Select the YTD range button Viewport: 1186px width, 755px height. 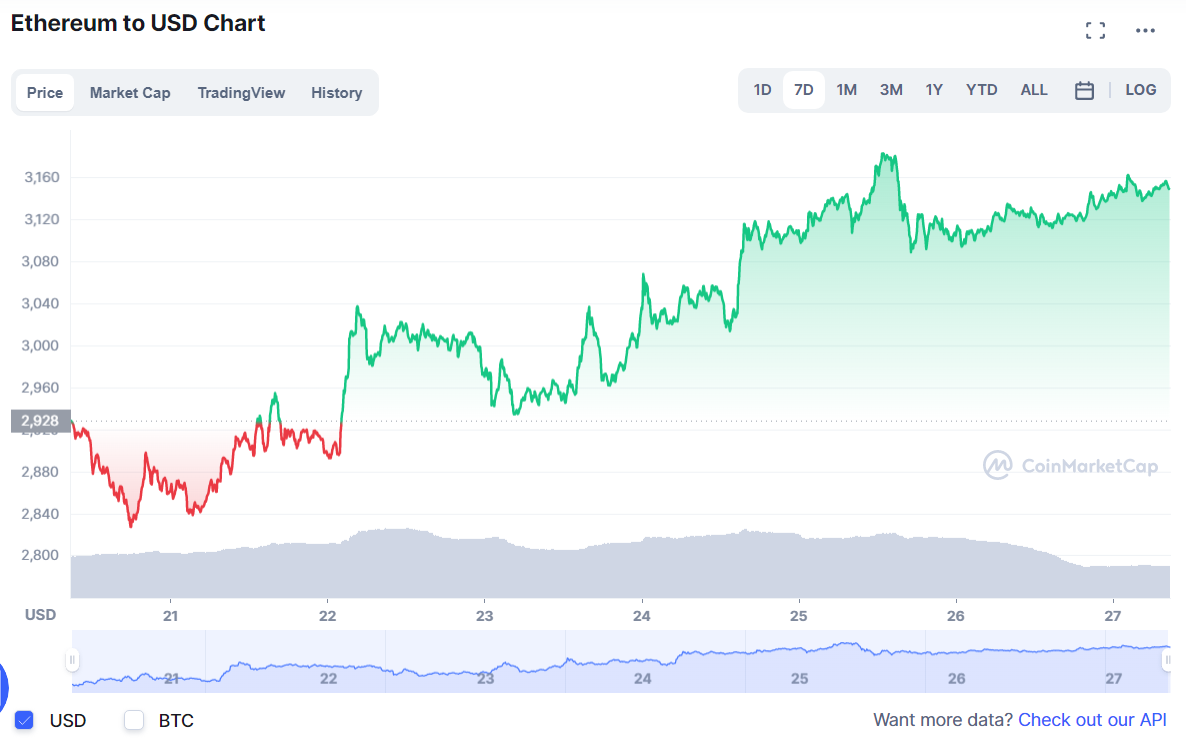click(x=982, y=90)
